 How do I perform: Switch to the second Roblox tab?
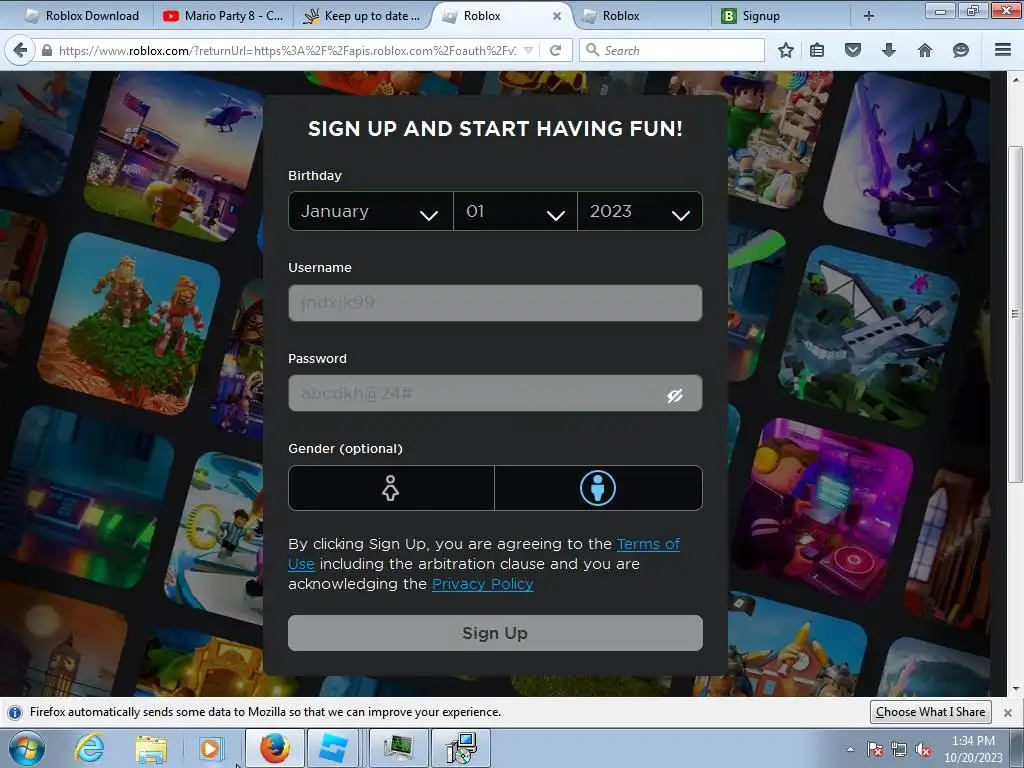click(x=641, y=16)
